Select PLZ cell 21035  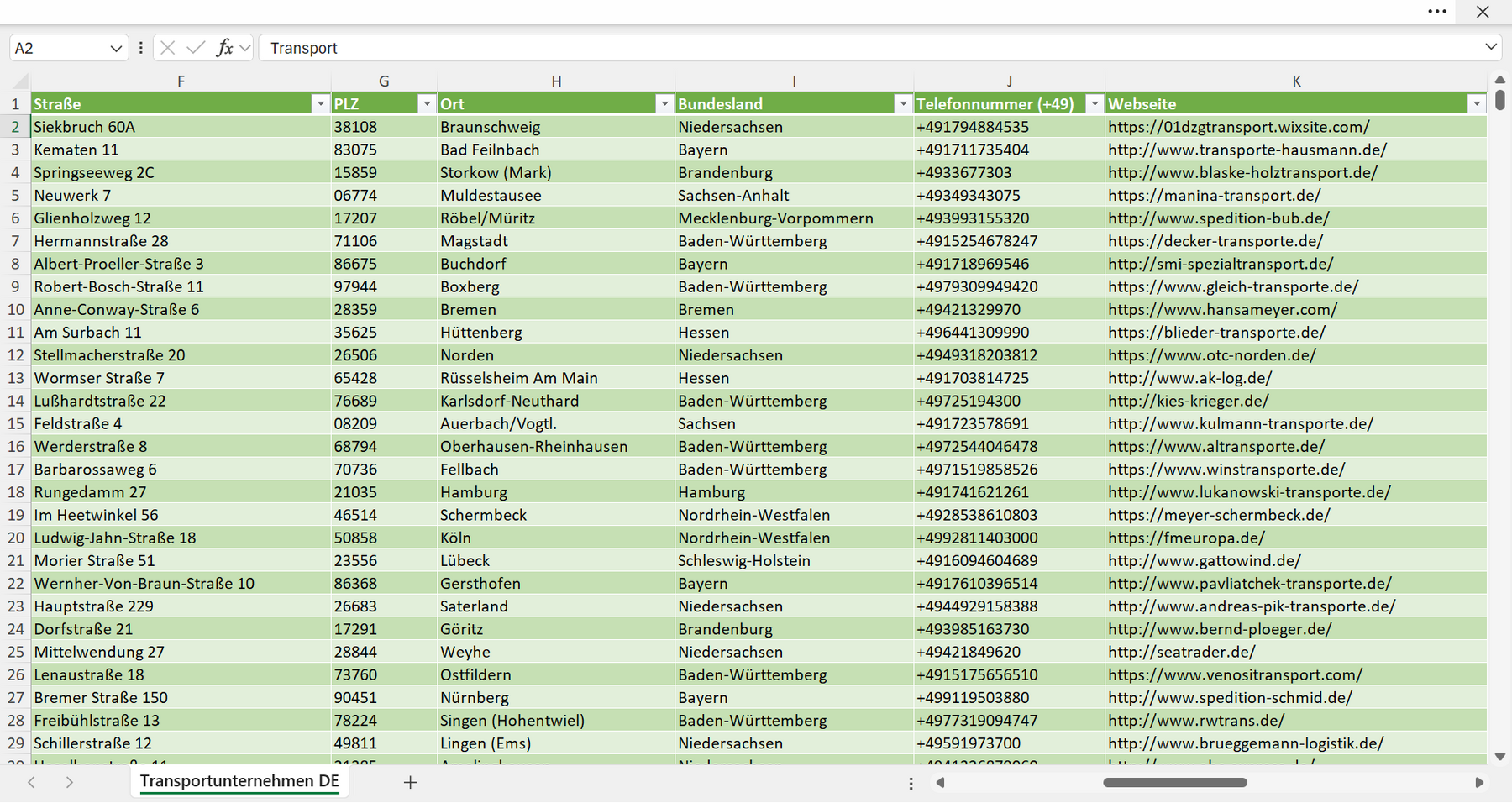[384, 492]
